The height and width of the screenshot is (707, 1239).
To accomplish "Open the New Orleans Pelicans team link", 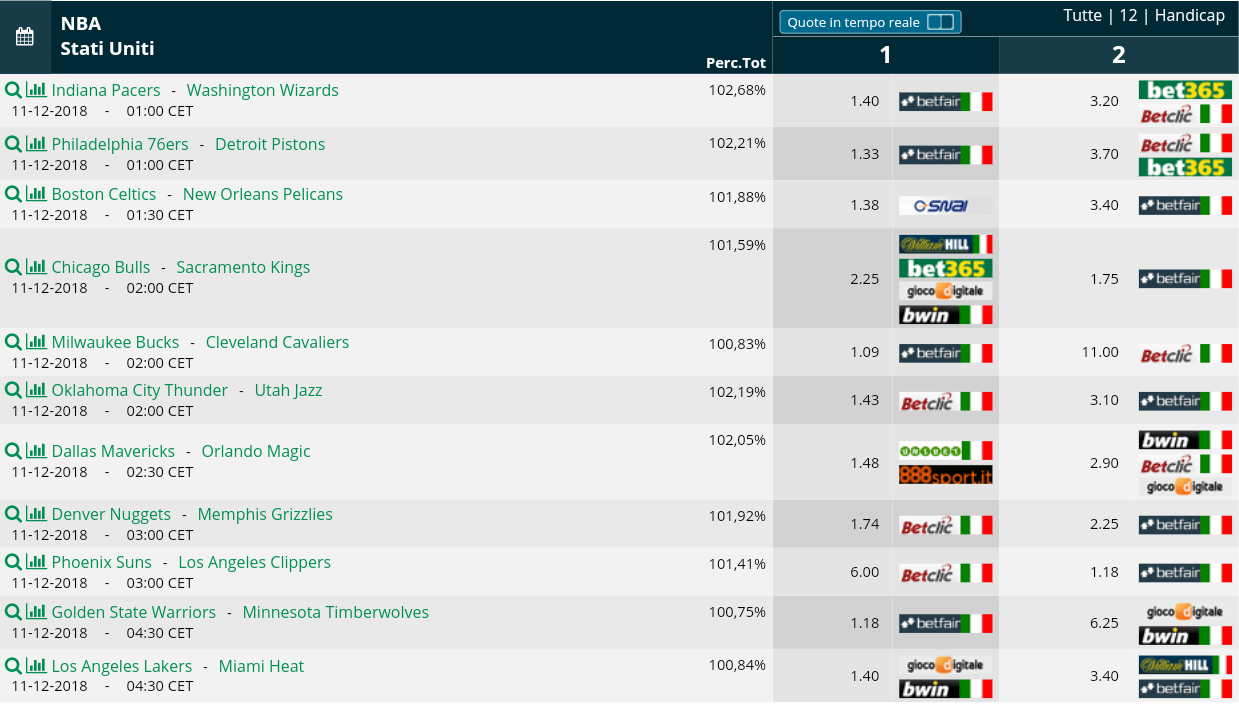I will [x=263, y=194].
